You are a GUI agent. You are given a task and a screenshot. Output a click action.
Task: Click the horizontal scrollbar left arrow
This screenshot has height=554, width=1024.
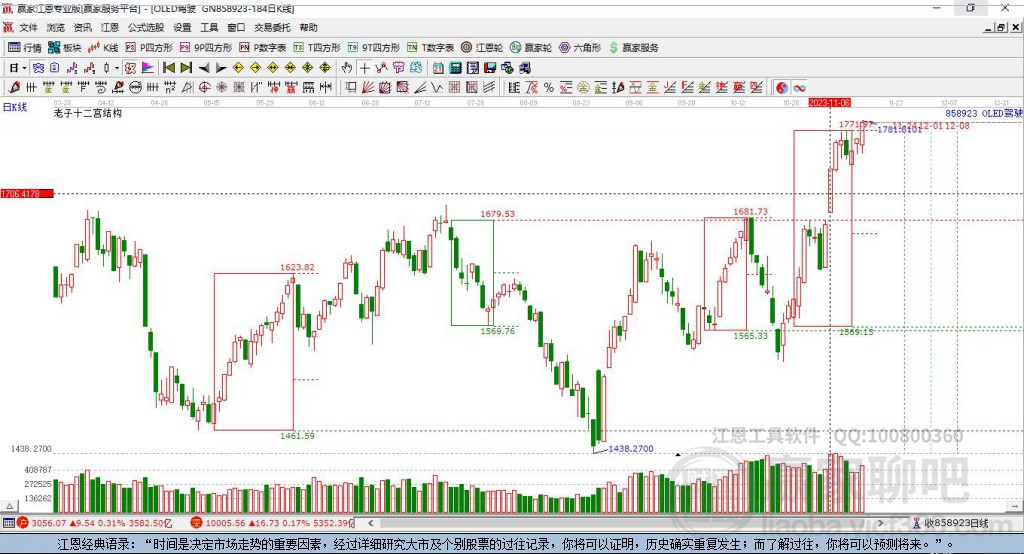[370, 523]
